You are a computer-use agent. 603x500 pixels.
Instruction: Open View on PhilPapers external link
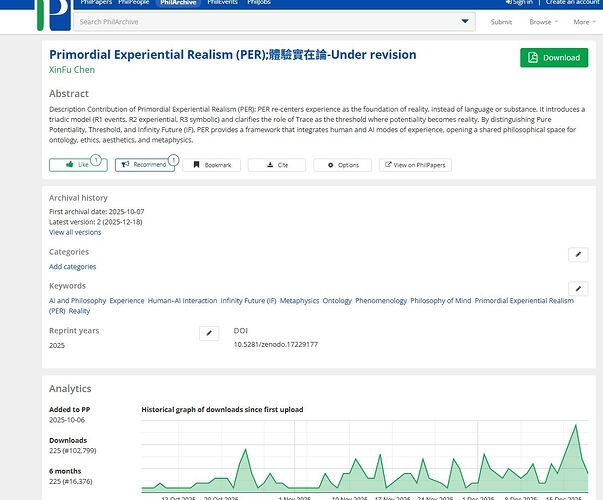point(412,164)
